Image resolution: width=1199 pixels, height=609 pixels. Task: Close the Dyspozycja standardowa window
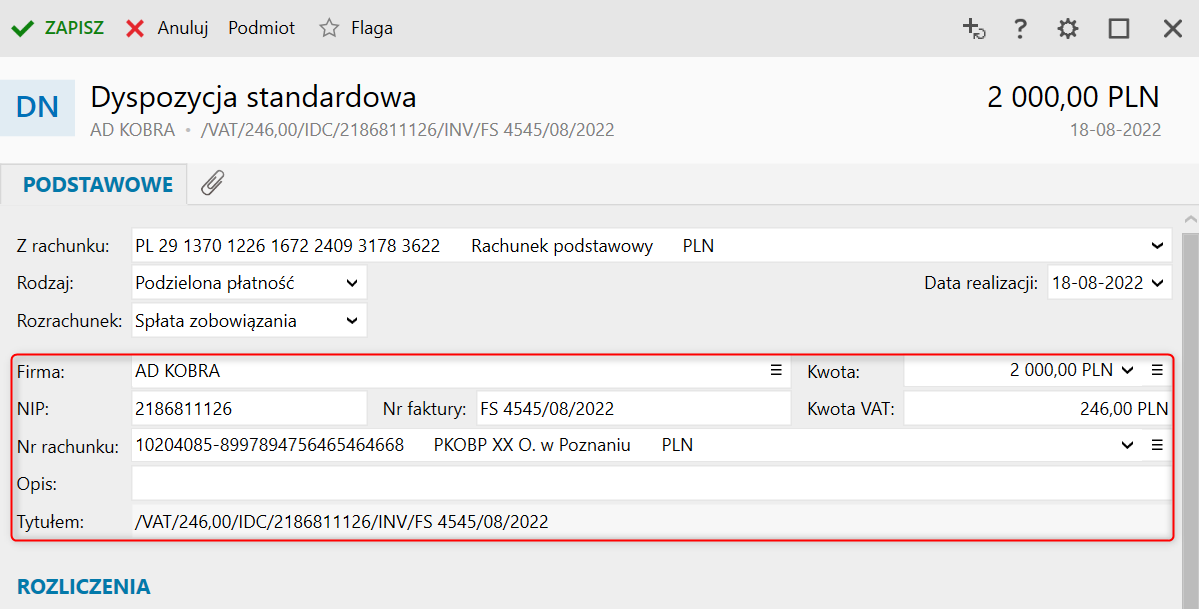pos(1172,29)
